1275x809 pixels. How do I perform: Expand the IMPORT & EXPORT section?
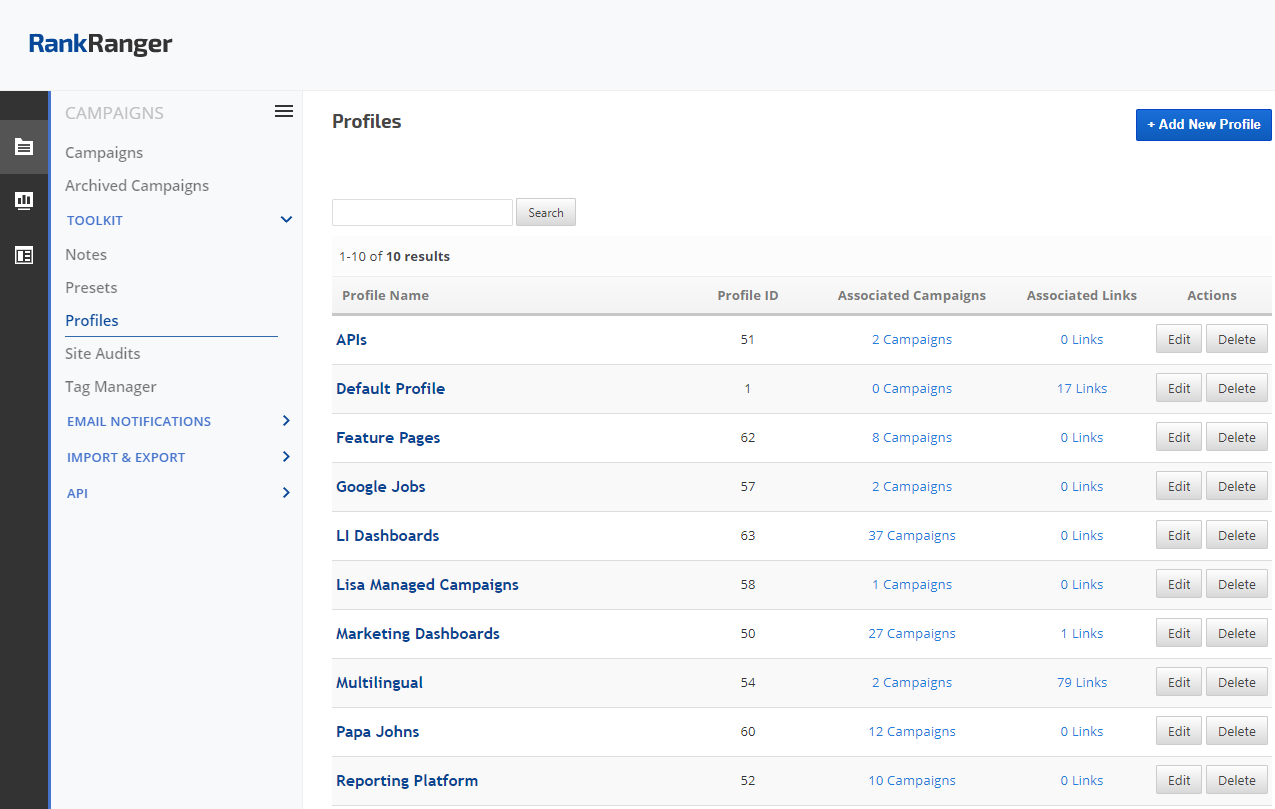(286, 457)
